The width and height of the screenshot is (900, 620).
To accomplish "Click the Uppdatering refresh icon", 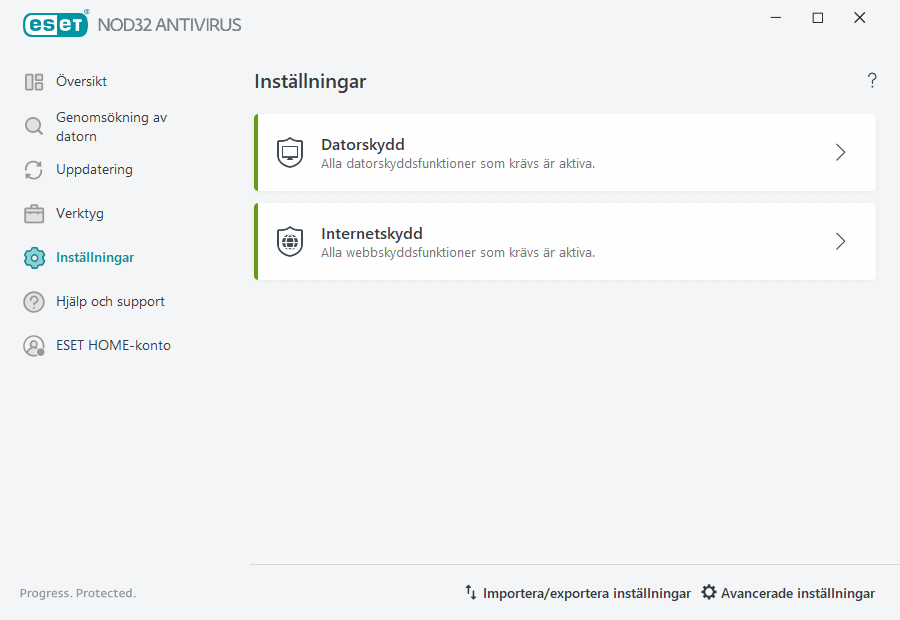I will click(34, 170).
